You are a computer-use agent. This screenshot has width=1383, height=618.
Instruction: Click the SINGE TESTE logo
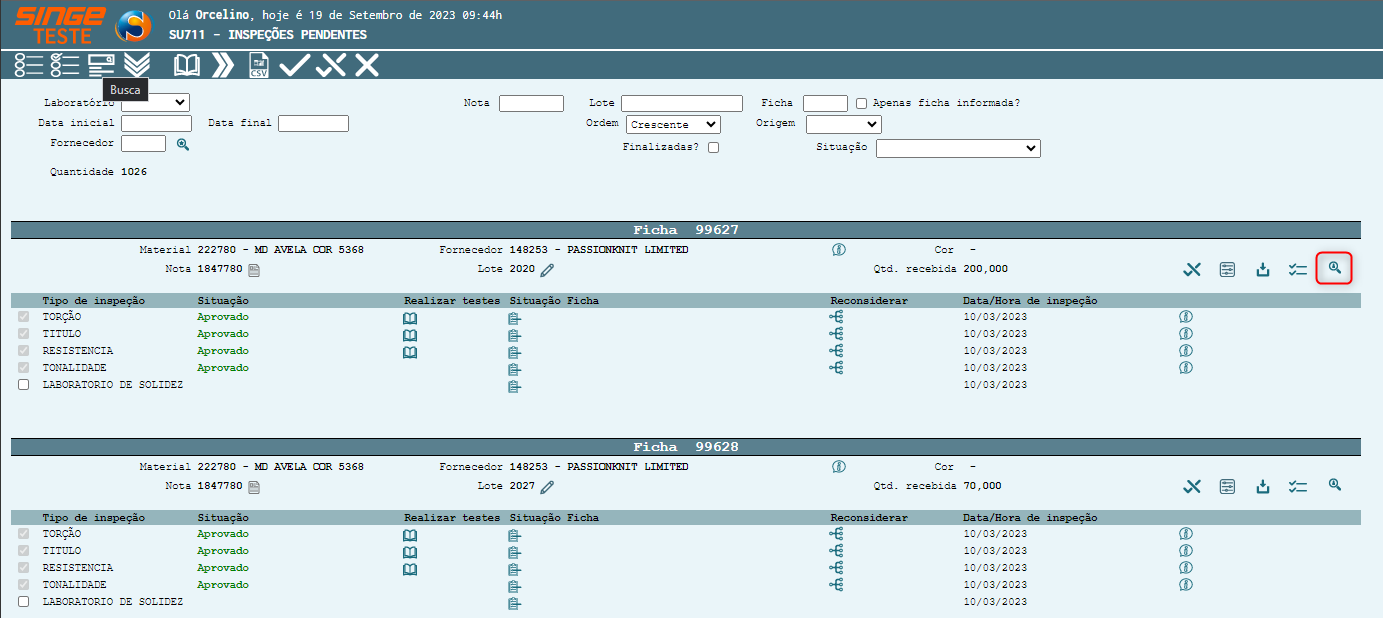point(59,25)
